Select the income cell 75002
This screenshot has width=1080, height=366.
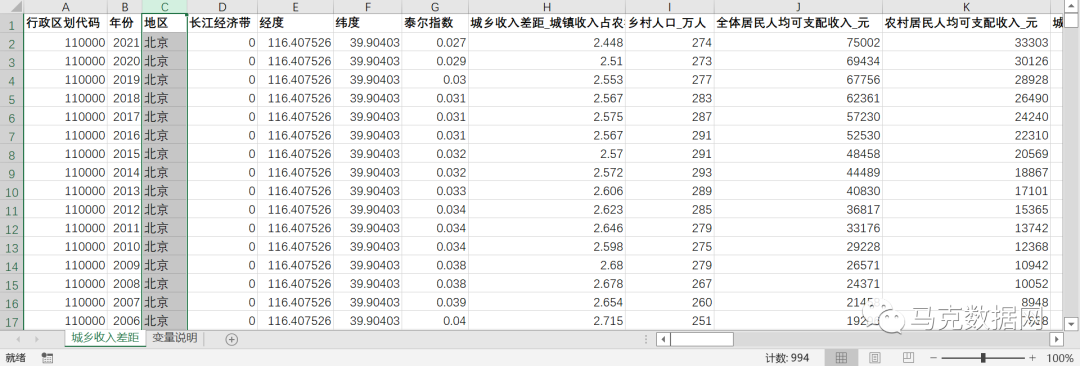[x=798, y=43]
